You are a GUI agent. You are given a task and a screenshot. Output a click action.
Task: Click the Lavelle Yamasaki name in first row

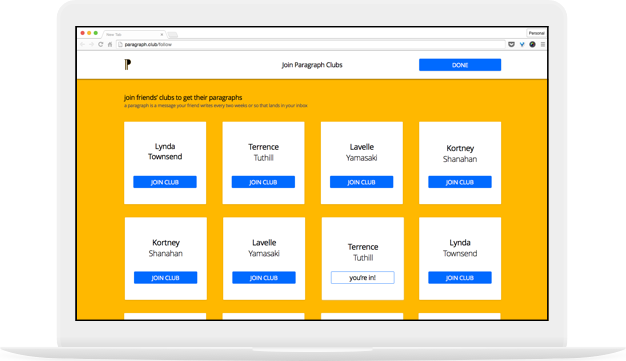(362, 152)
